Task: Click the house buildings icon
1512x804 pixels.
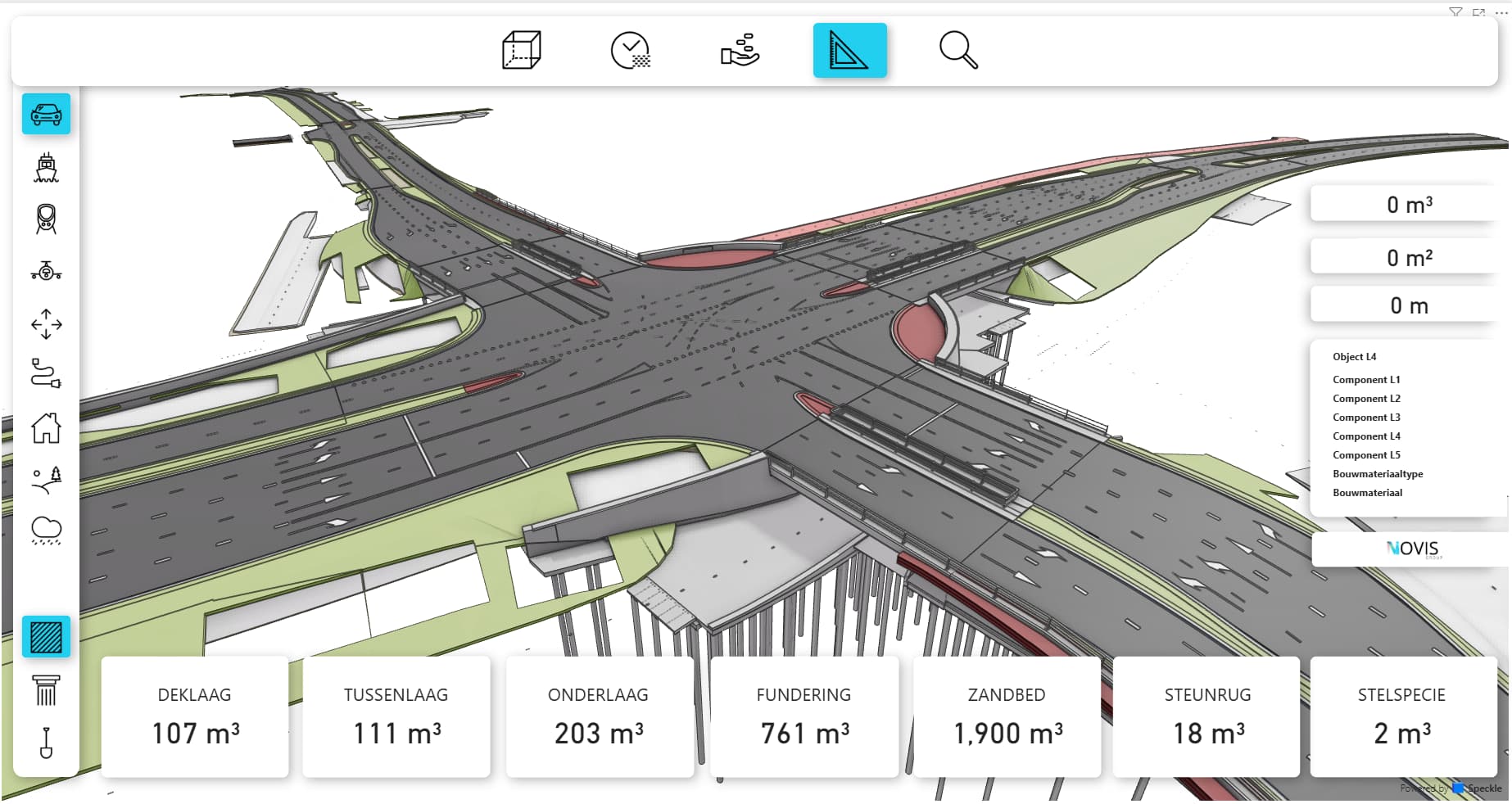Action: pos(46,427)
